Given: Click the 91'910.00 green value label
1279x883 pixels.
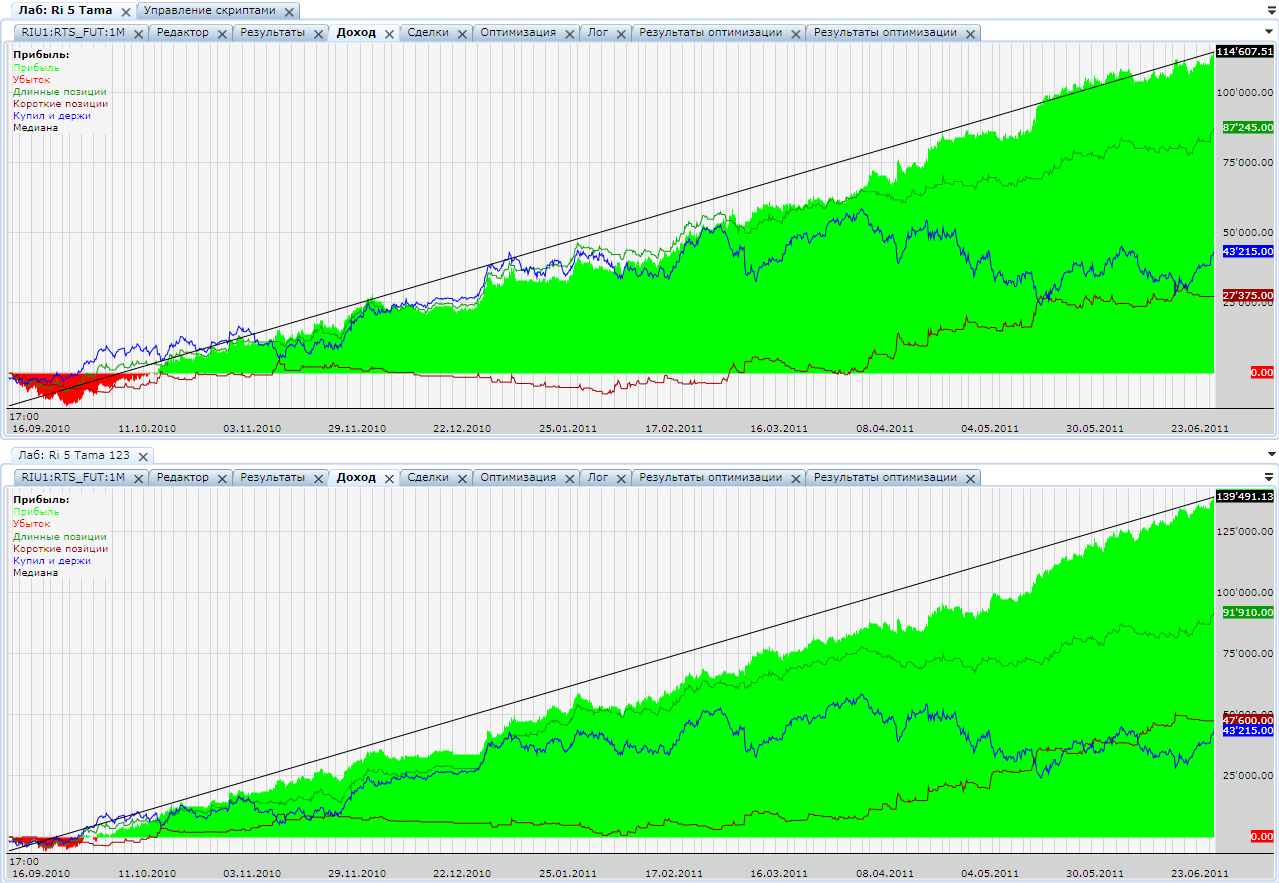Looking at the screenshot, I should (1248, 612).
